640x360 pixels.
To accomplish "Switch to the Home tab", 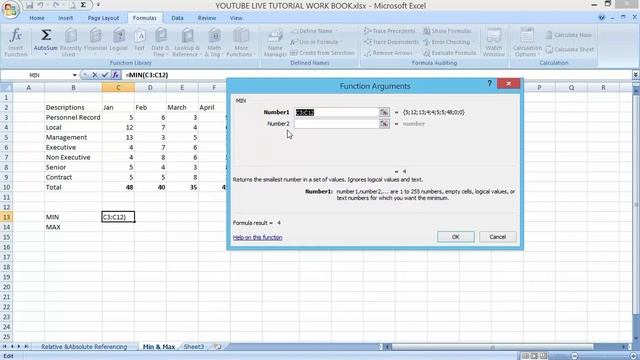I will pyautogui.click(x=37, y=18).
